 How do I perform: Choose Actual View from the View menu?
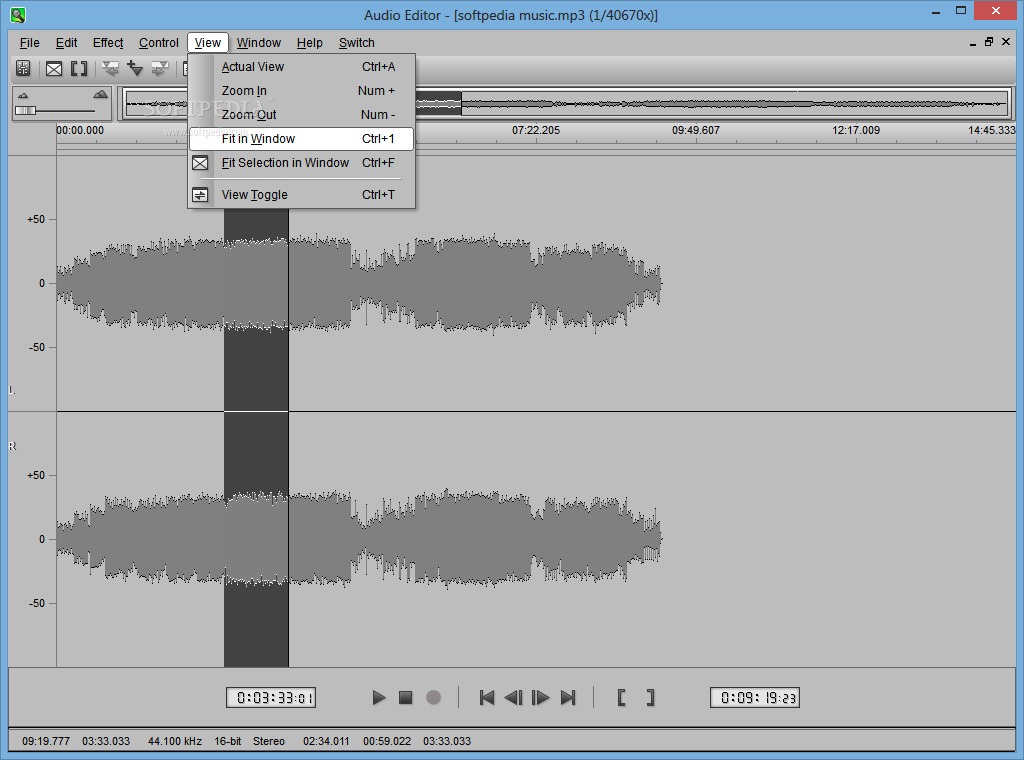point(301,67)
